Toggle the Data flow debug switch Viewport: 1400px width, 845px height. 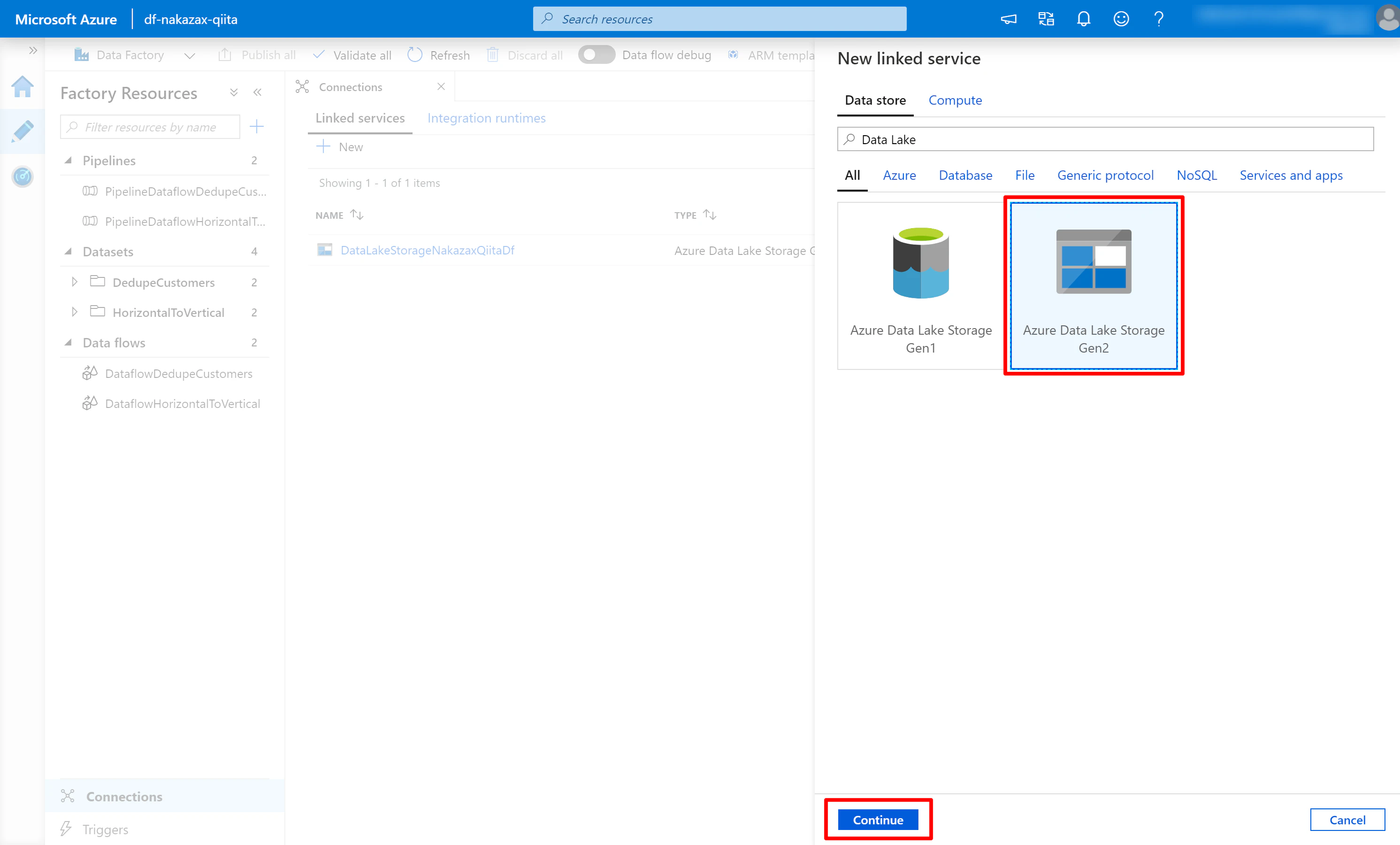(596, 54)
